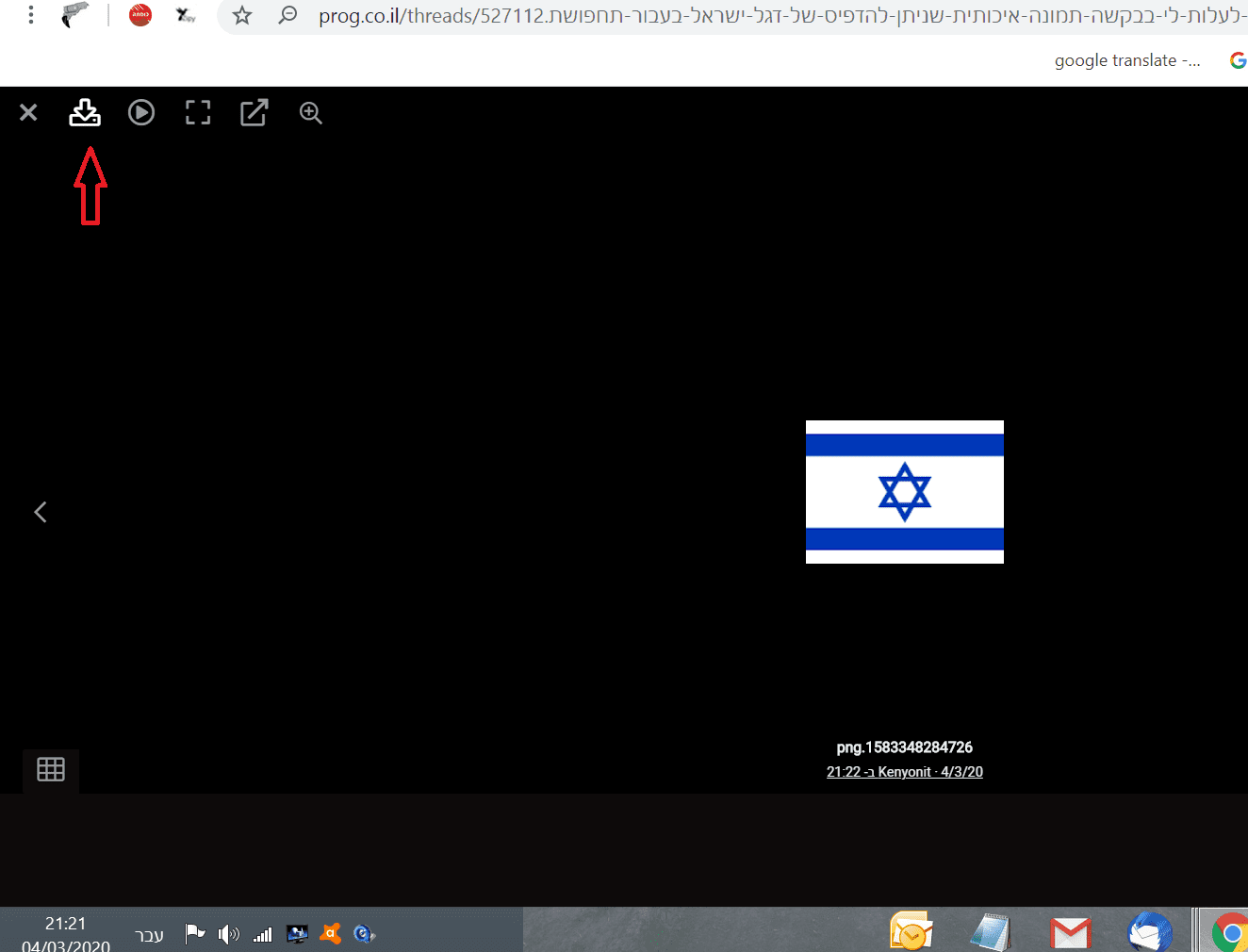
Task: Bookmark this page with the star
Action: (x=240, y=15)
